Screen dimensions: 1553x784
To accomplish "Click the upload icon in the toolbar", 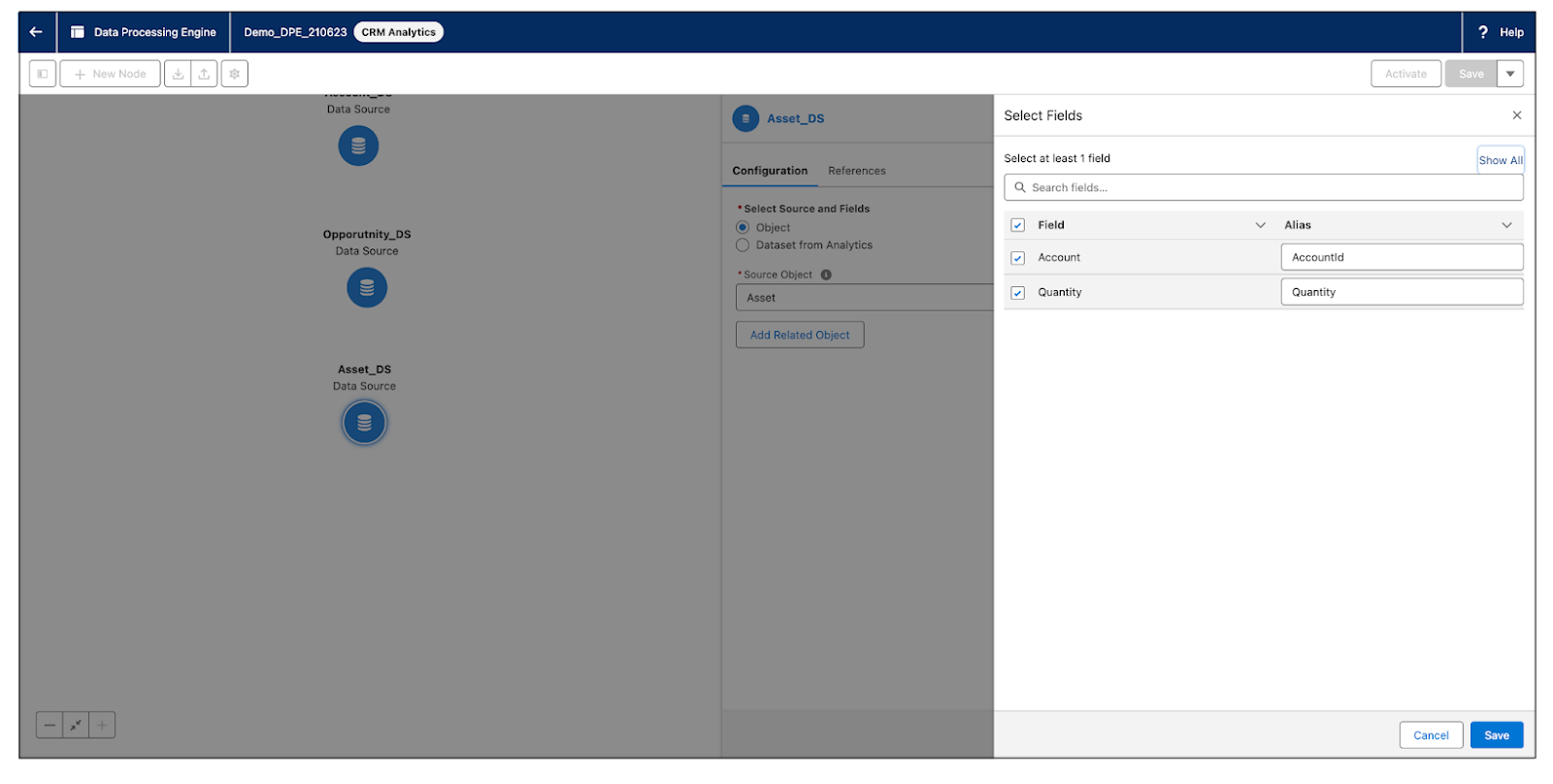I will (x=204, y=74).
